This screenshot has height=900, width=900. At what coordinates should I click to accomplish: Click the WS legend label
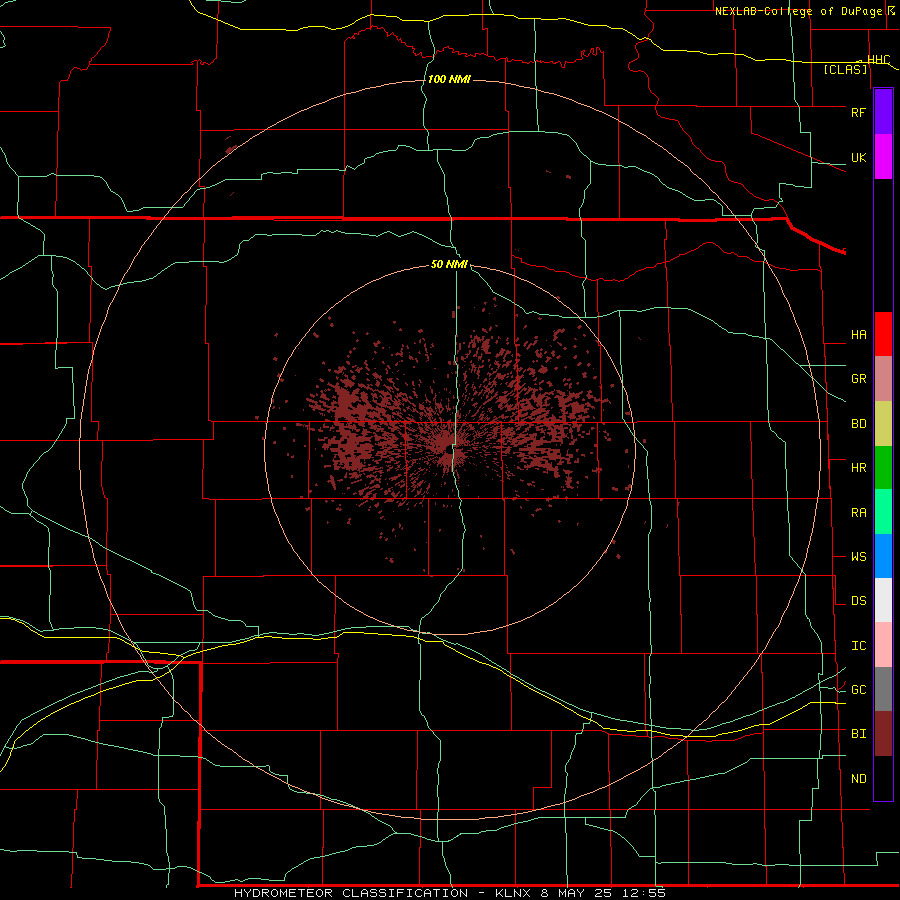(x=858, y=557)
